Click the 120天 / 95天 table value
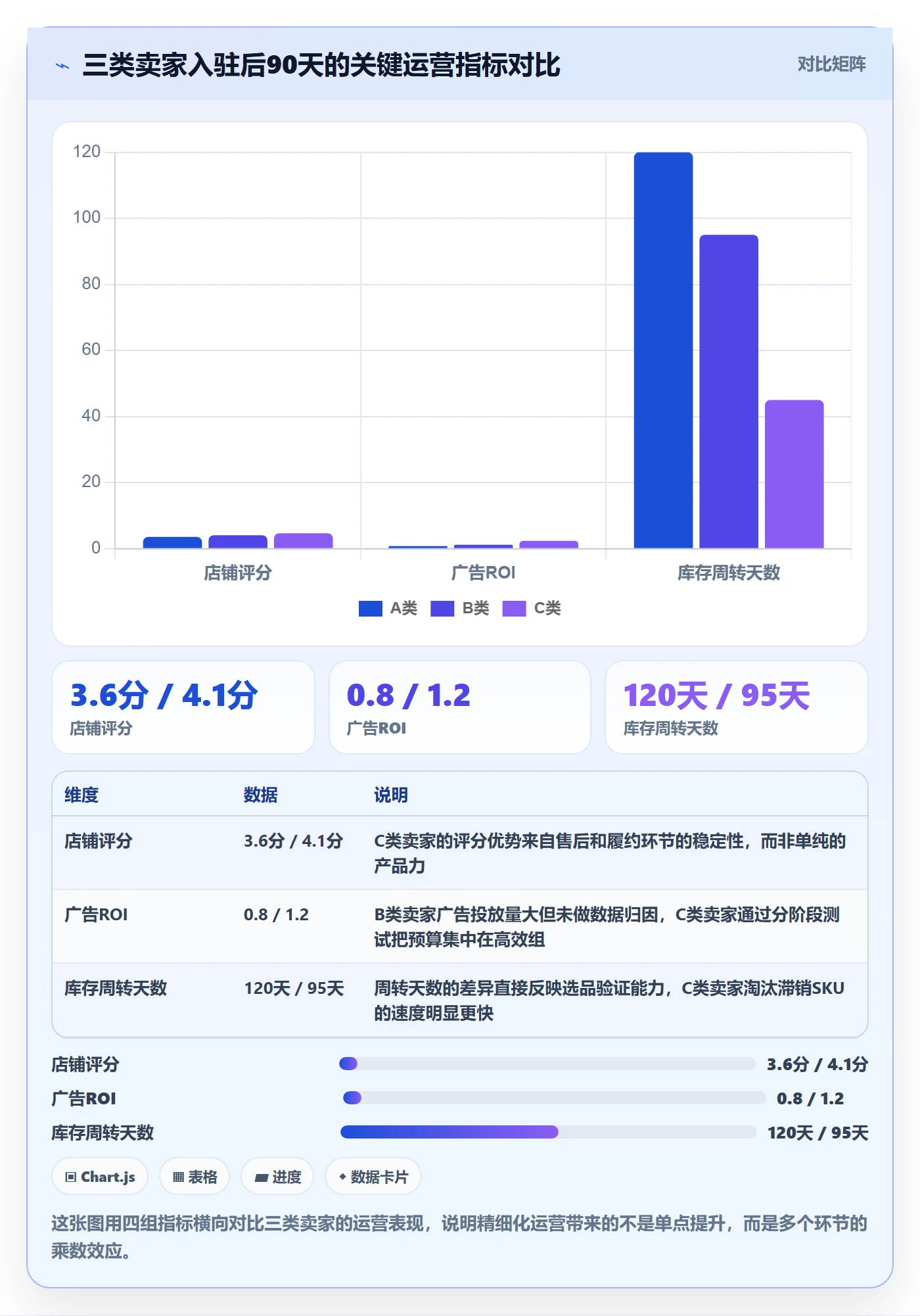 click(x=294, y=988)
